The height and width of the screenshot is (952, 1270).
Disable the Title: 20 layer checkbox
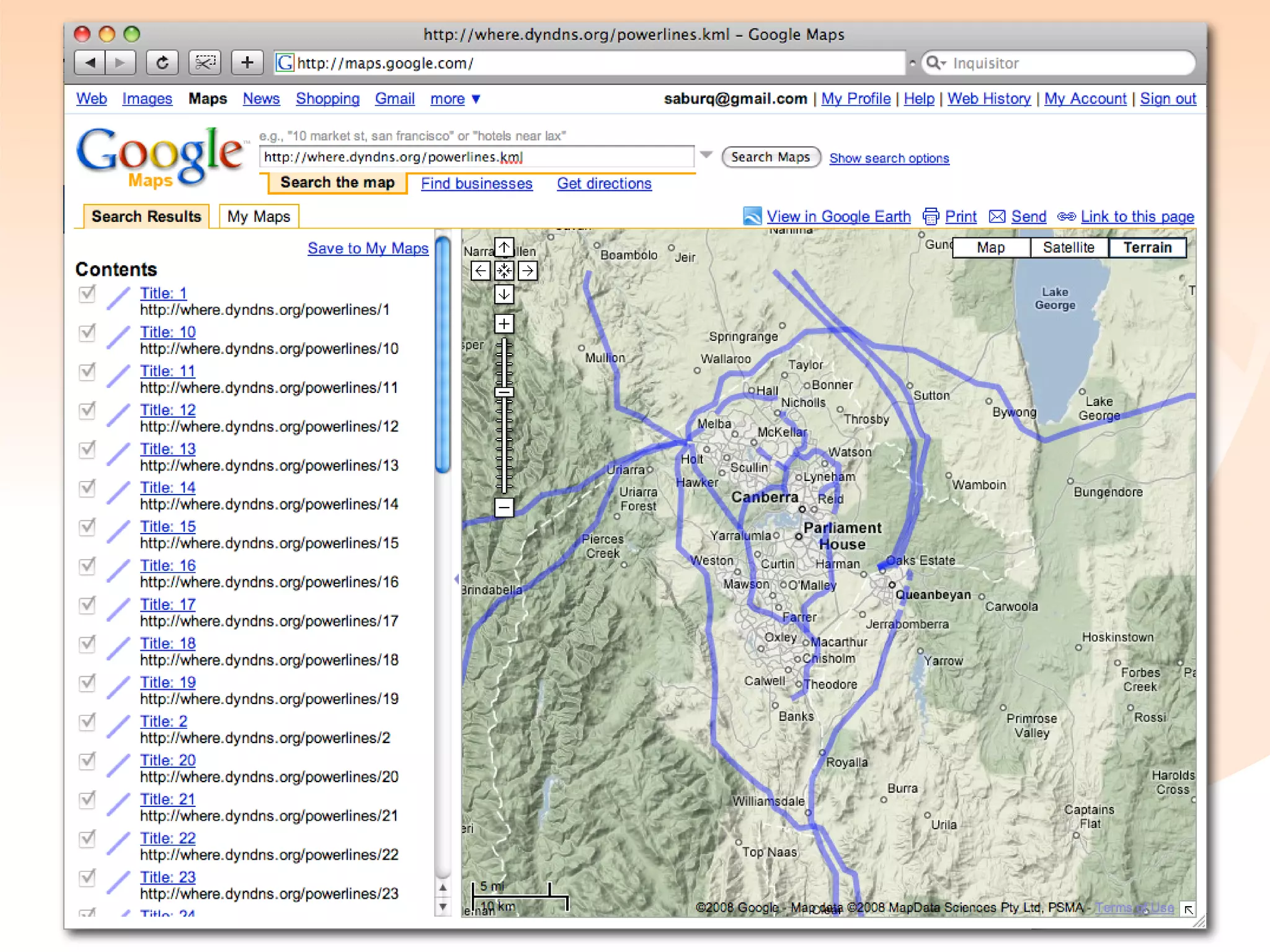[87, 760]
